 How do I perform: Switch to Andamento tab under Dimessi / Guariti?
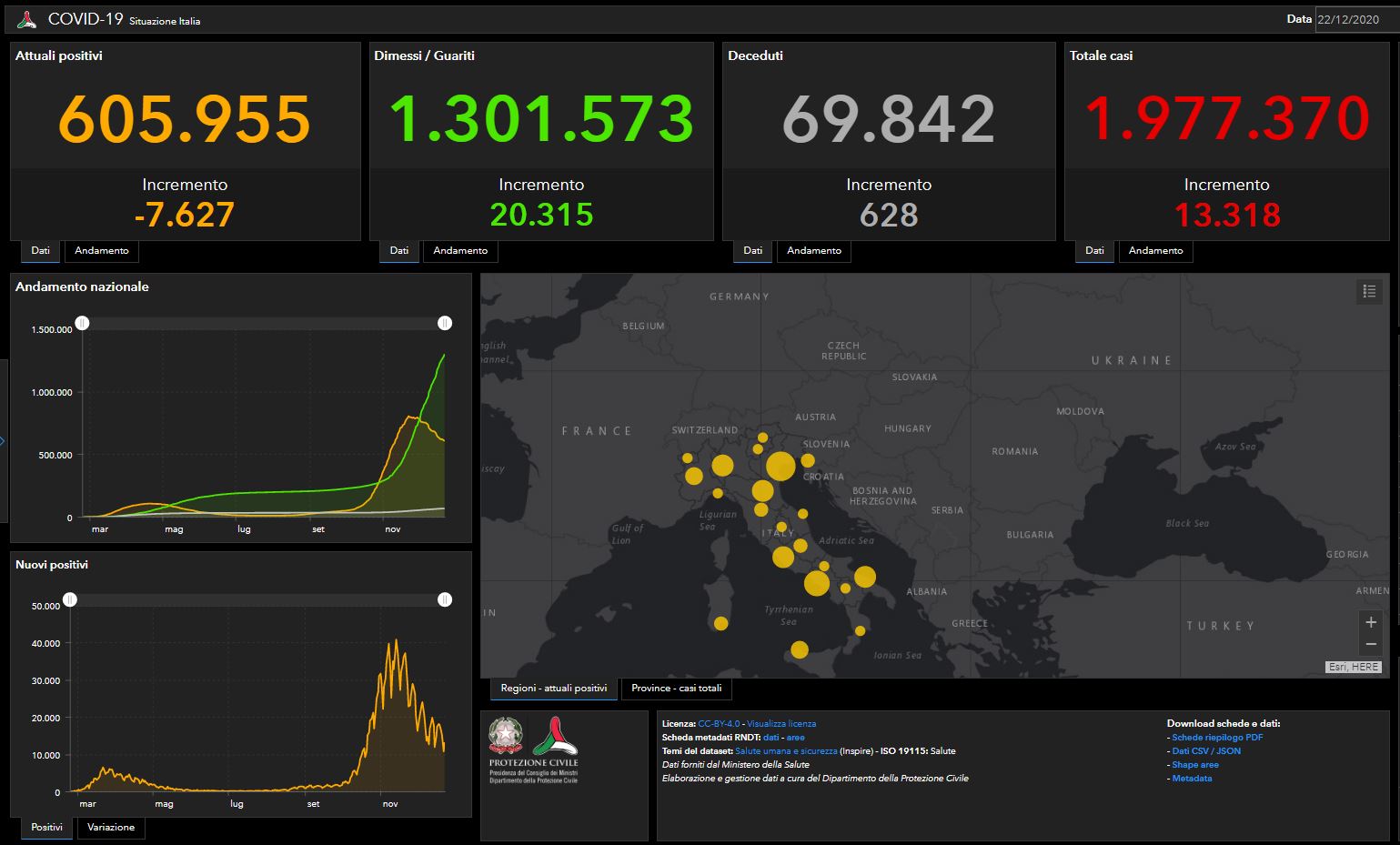pos(460,250)
